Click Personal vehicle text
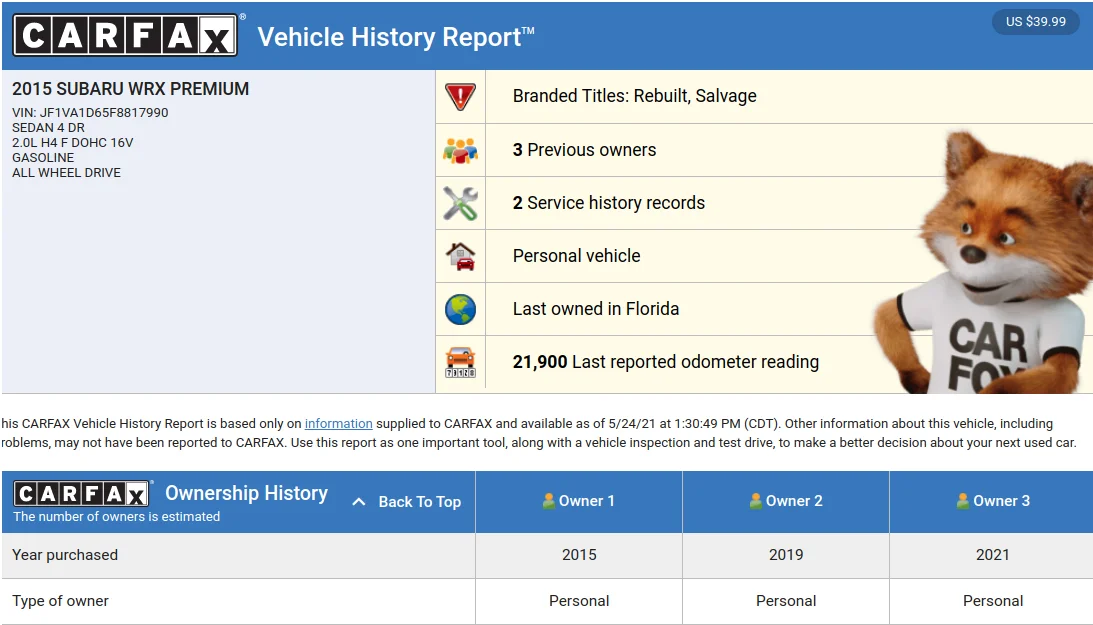 coord(576,256)
